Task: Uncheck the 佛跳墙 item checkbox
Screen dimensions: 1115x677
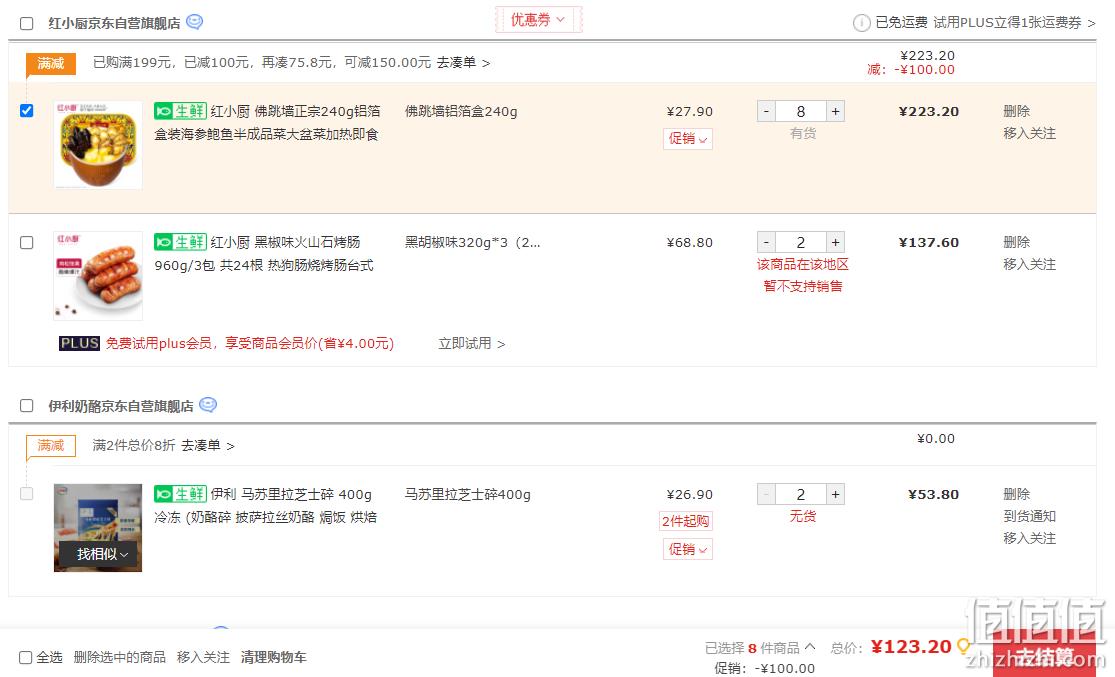Action: coord(26,110)
